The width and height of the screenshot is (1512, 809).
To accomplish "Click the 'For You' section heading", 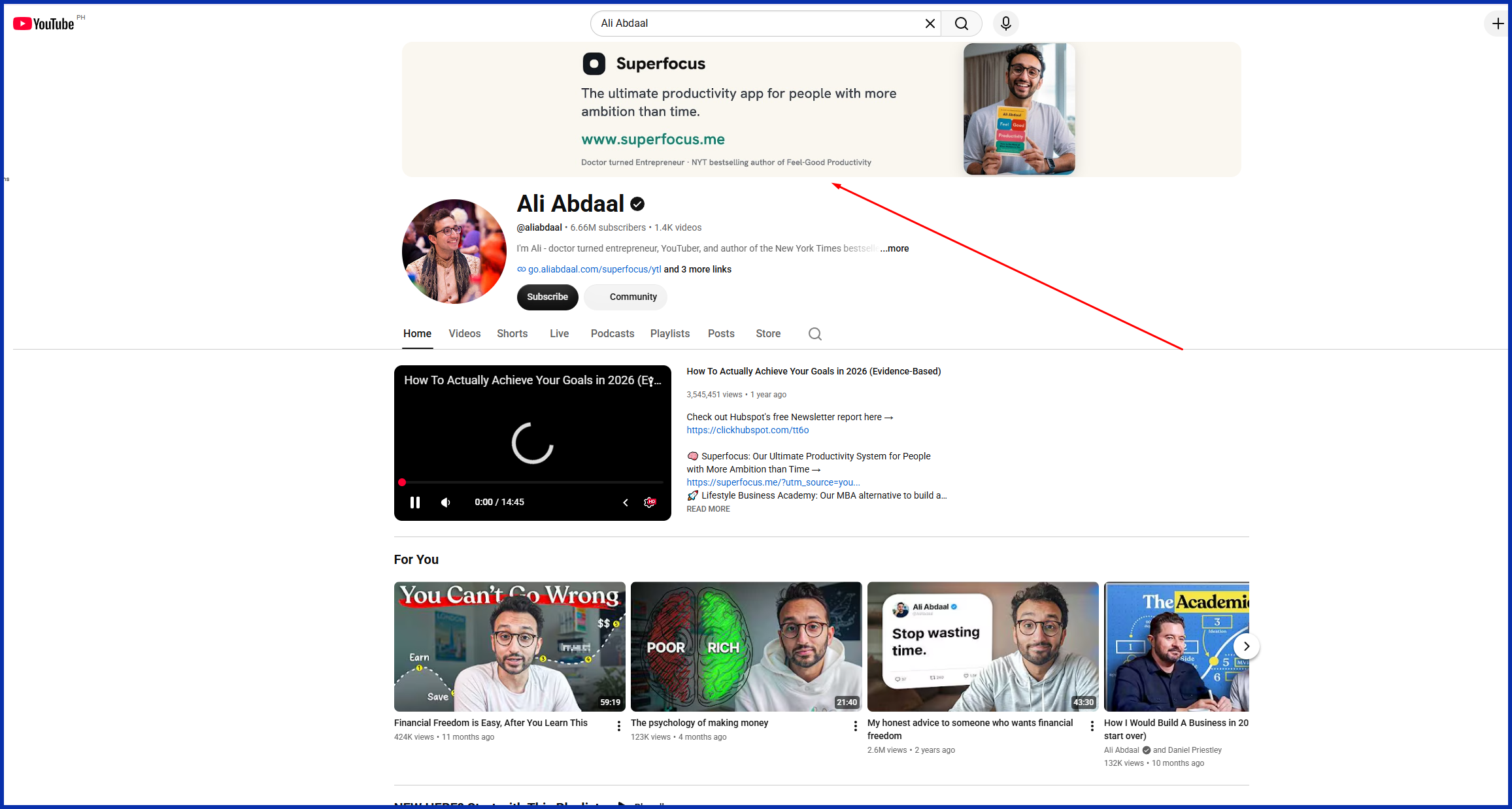I will point(416,559).
